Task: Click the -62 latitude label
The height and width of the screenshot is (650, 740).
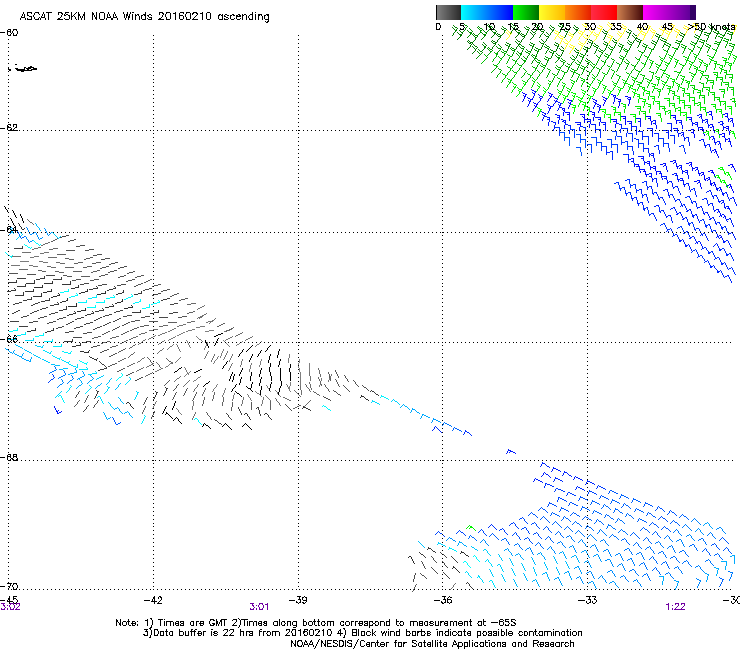Action: pyautogui.click(x=9, y=128)
